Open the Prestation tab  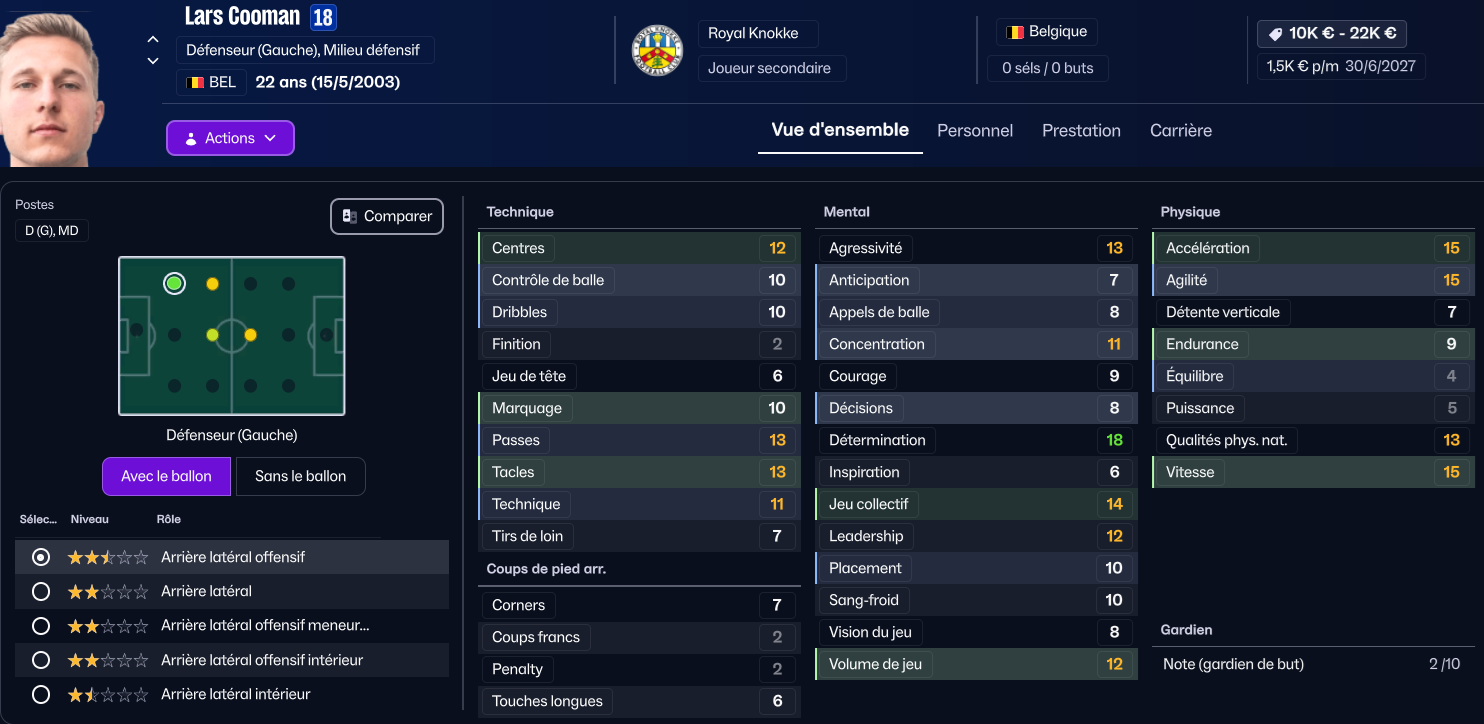point(1081,131)
